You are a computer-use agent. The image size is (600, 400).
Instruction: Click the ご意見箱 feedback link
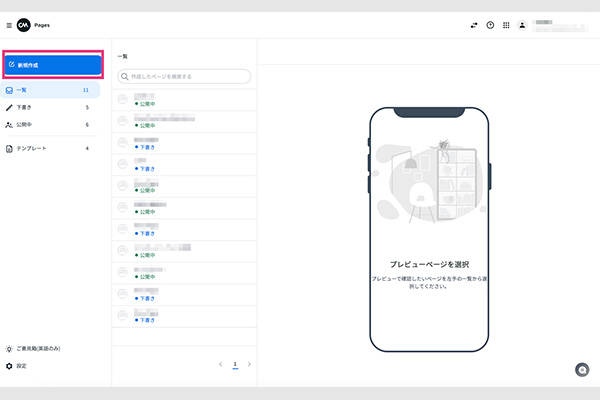pyautogui.click(x=38, y=348)
